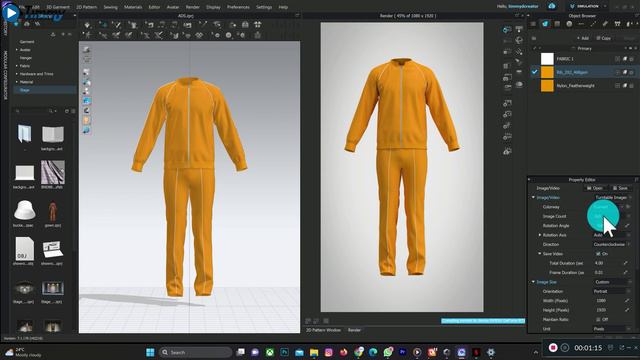The height and width of the screenshot is (360, 640).
Task: Click the pause button beside the recording timer
Action: (x=565, y=348)
